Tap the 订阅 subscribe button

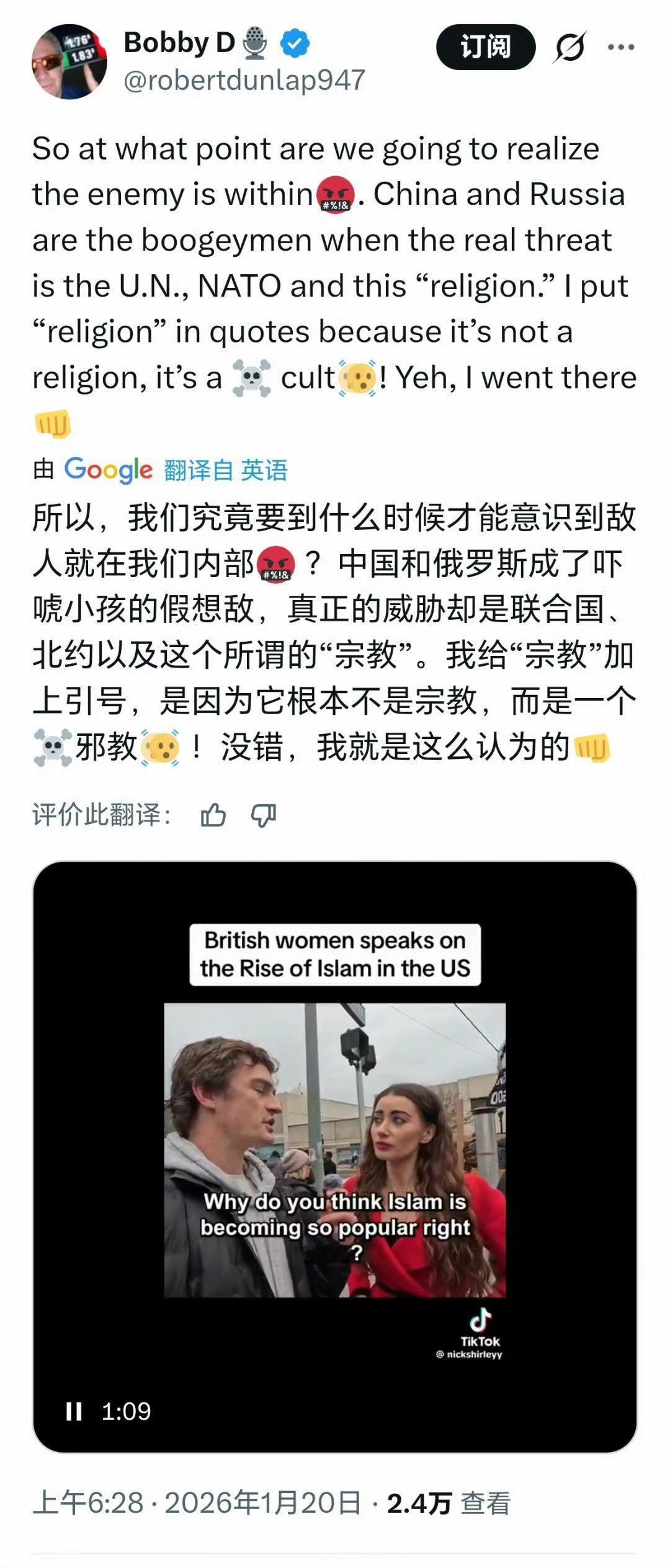pos(486,47)
